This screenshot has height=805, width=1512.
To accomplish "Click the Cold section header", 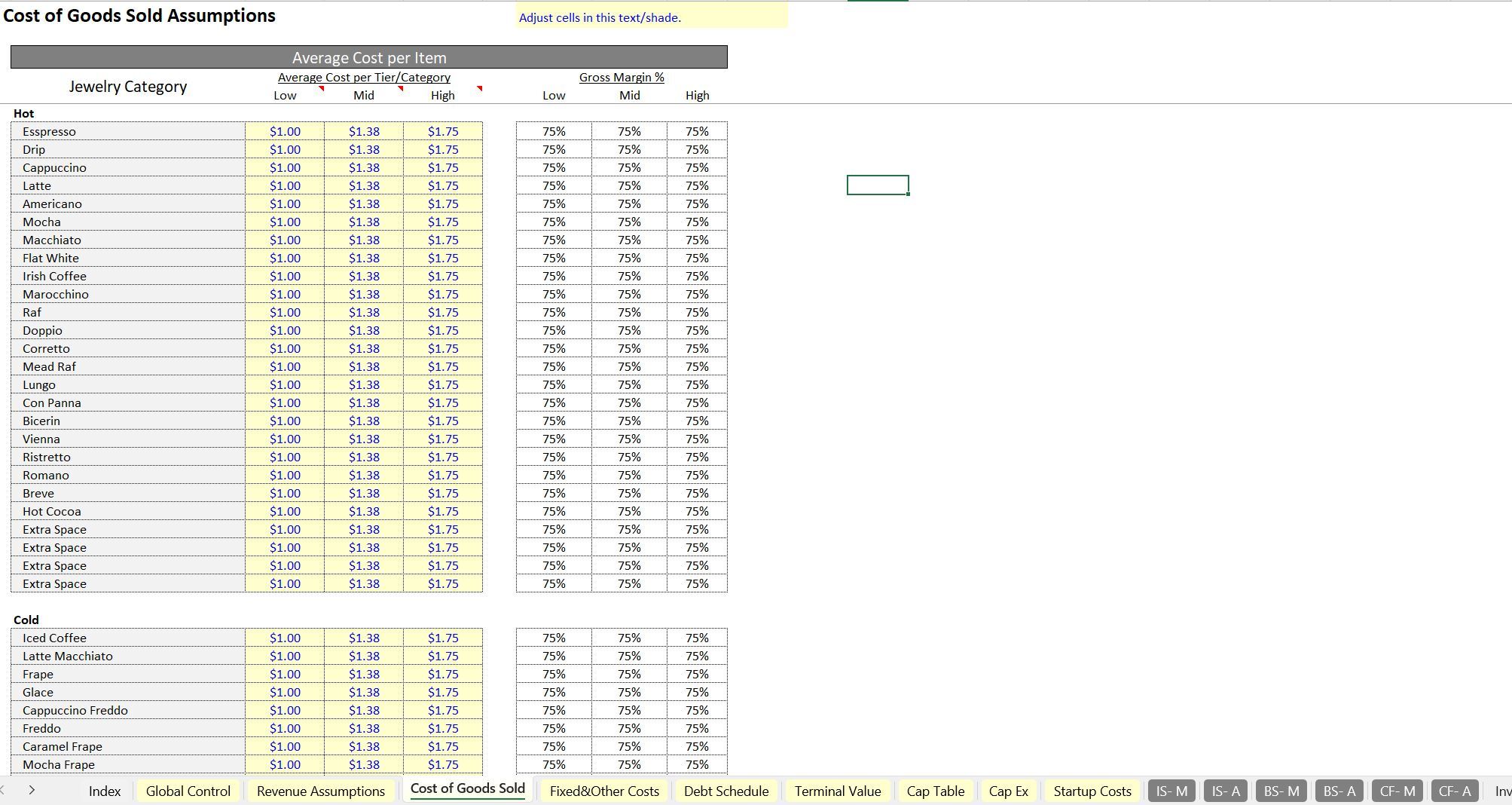I will click(26, 620).
